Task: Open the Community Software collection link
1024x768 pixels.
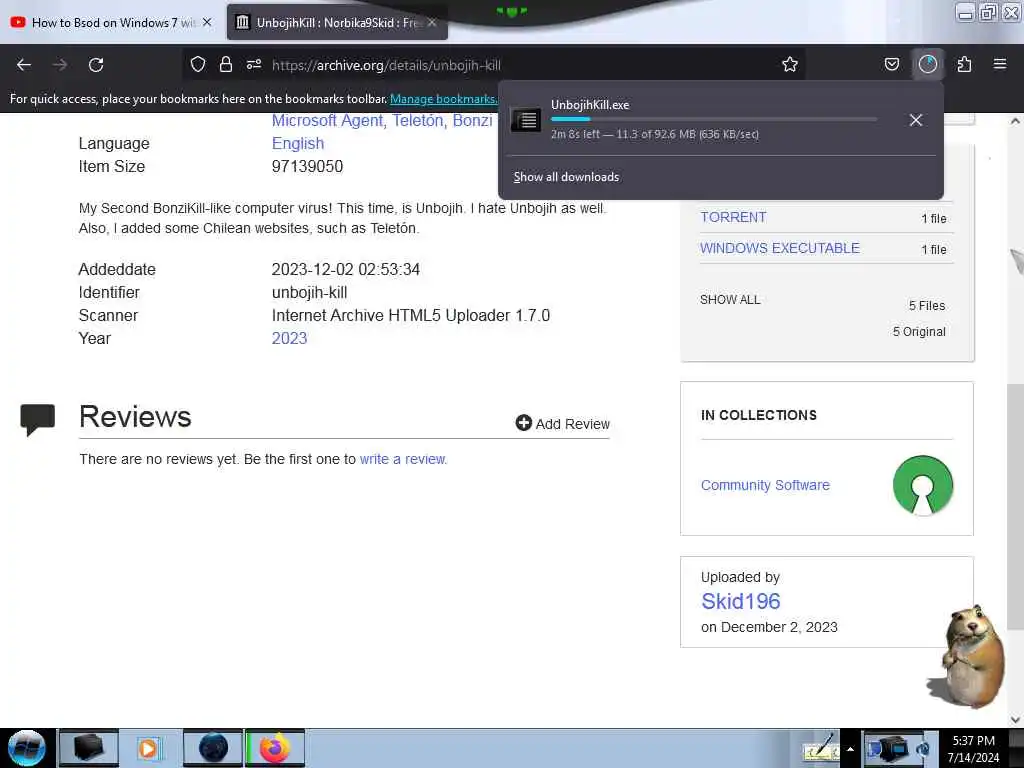Action: click(x=765, y=485)
